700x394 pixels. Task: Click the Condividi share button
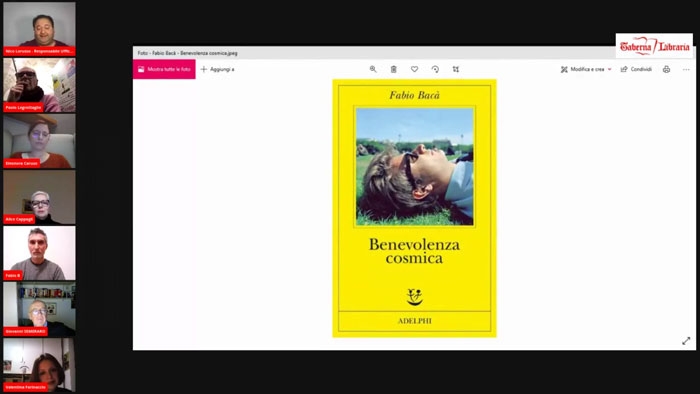click(636, 69)
